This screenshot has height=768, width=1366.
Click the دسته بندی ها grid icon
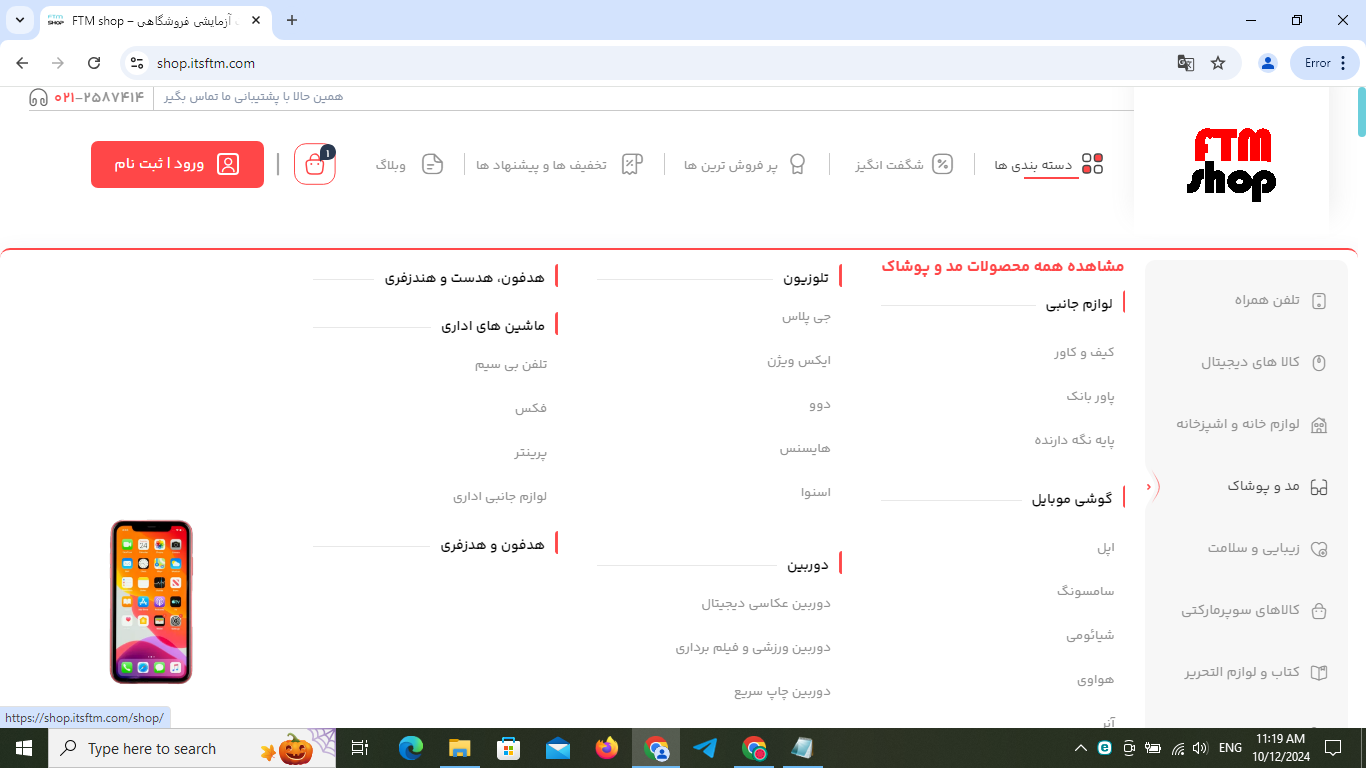click(1093, 164)
